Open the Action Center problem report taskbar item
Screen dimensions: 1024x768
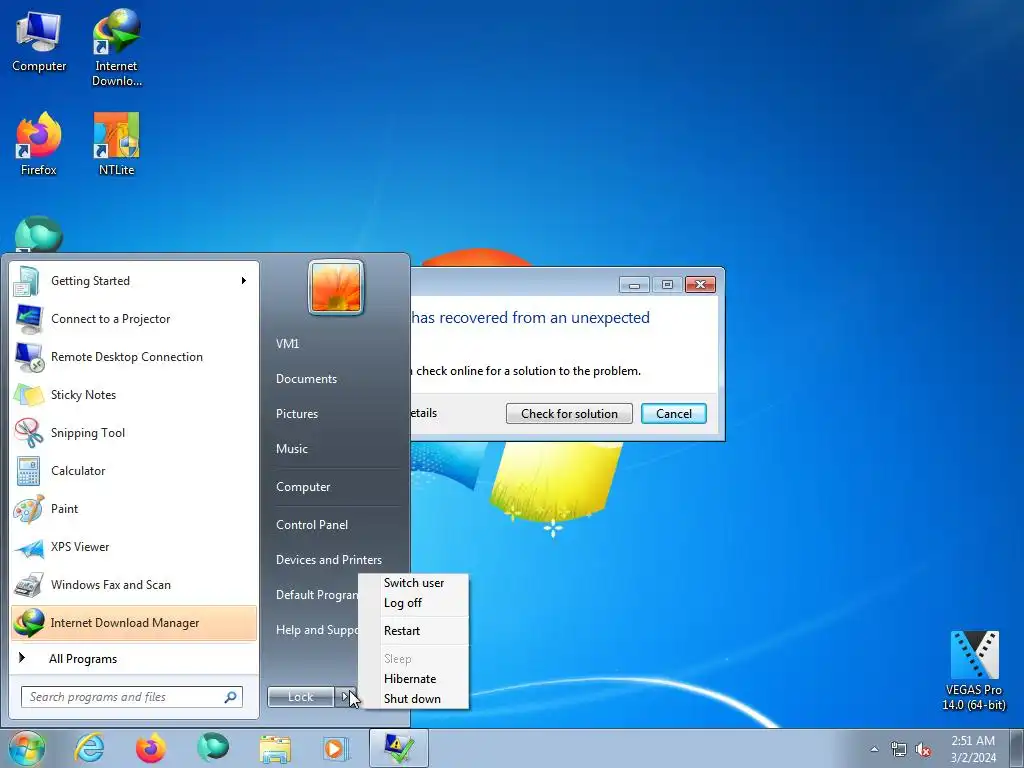398,748
